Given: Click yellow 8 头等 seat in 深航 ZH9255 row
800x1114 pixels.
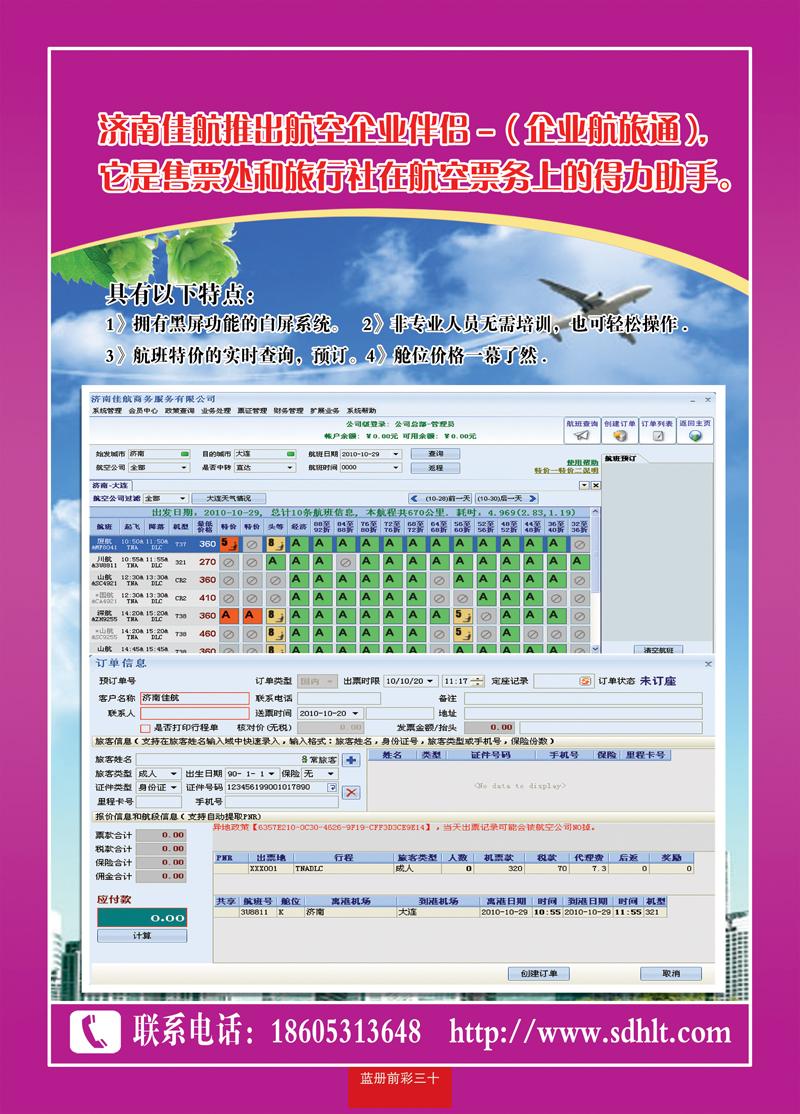Looking at the screenshot, I should pos(275,615).
